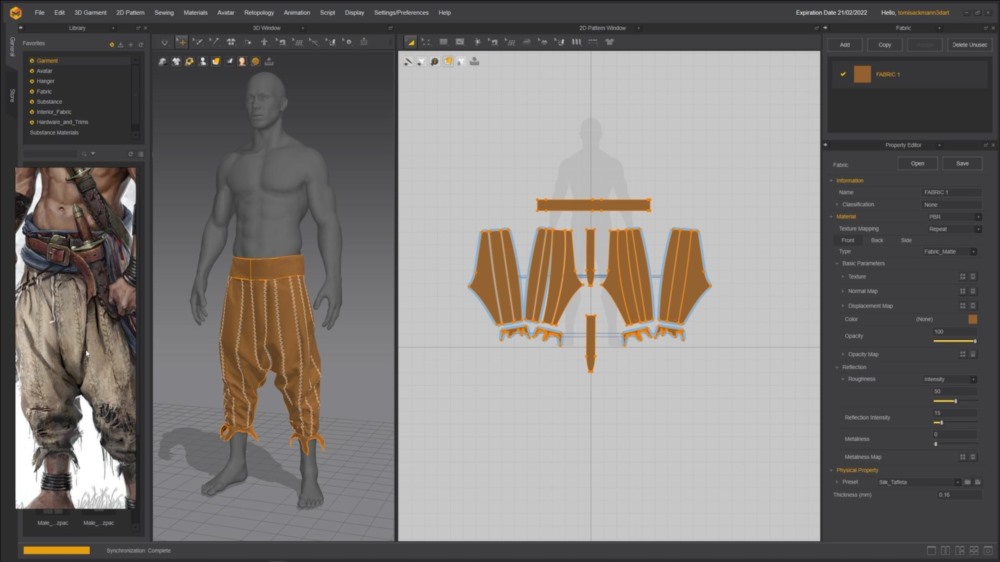
Task: Click the yellow ring avatar display icon in 3D window
Action: click(x=189, y=62)
